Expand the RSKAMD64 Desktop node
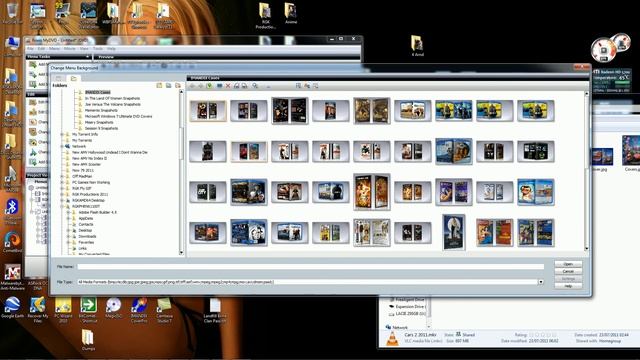Viewport: 640px width, 360px height. coord(62,200)
